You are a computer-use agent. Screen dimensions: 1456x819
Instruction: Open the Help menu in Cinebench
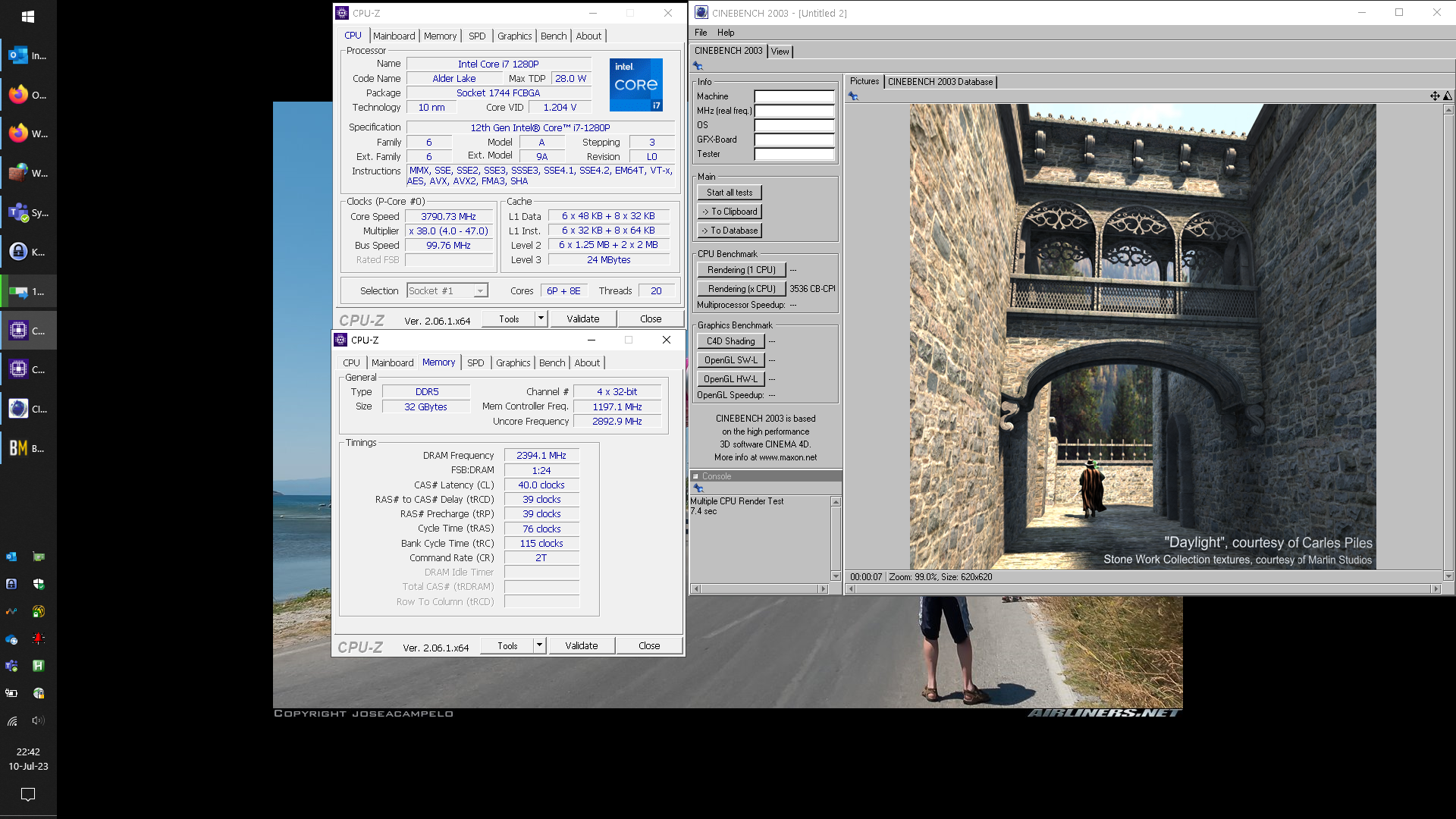click(726, 33)
